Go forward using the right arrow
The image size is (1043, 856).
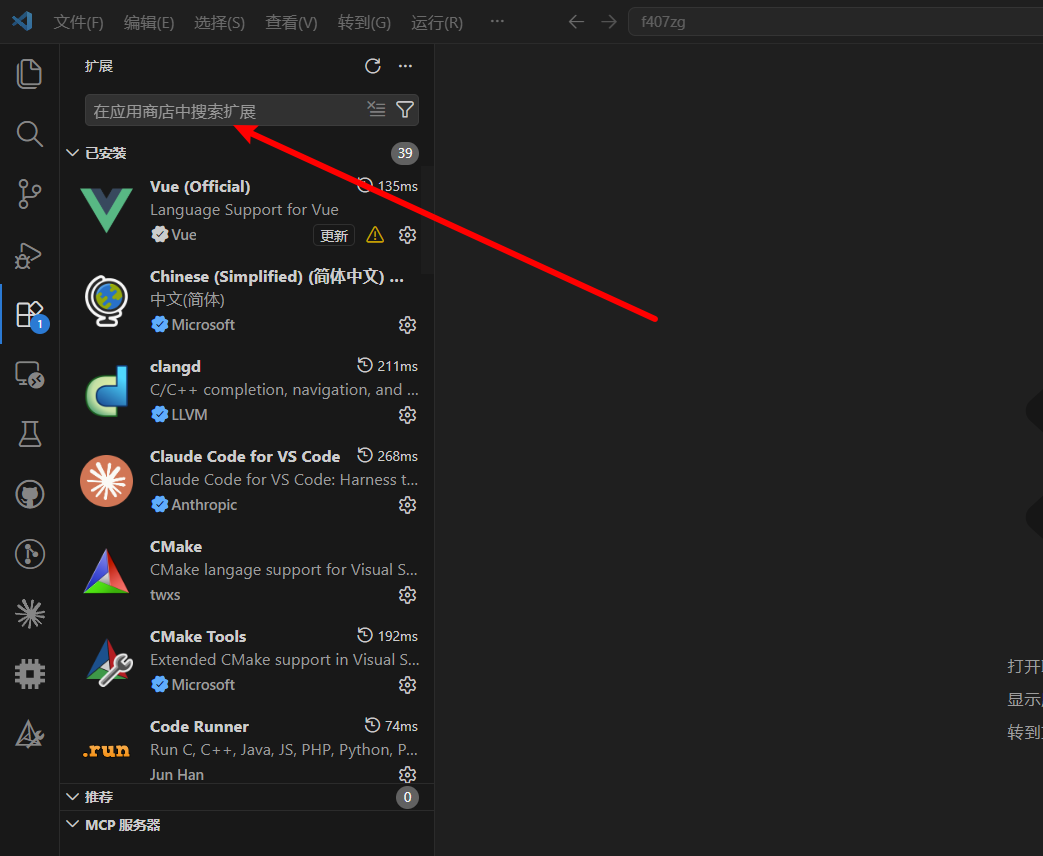[609, 22]
